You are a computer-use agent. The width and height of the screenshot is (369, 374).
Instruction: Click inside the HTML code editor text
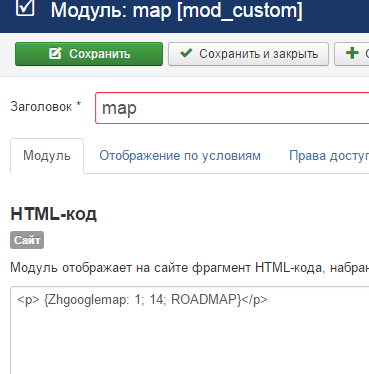click(142, 300)
